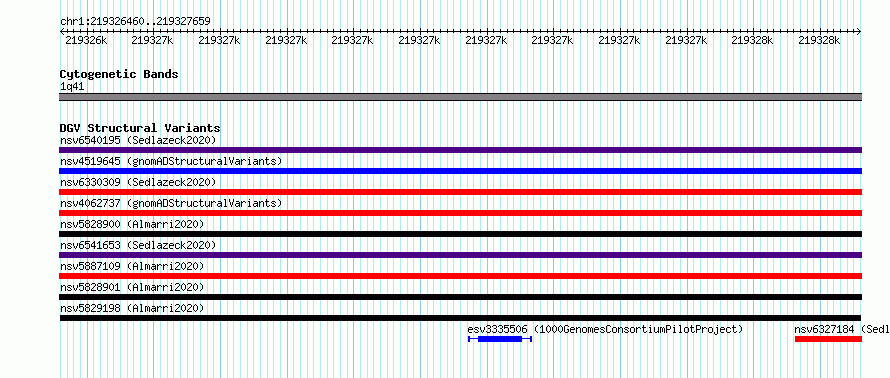
Task: Open nsv6540195 (Sedlazeck2020) label
Action: click(138, 140)
